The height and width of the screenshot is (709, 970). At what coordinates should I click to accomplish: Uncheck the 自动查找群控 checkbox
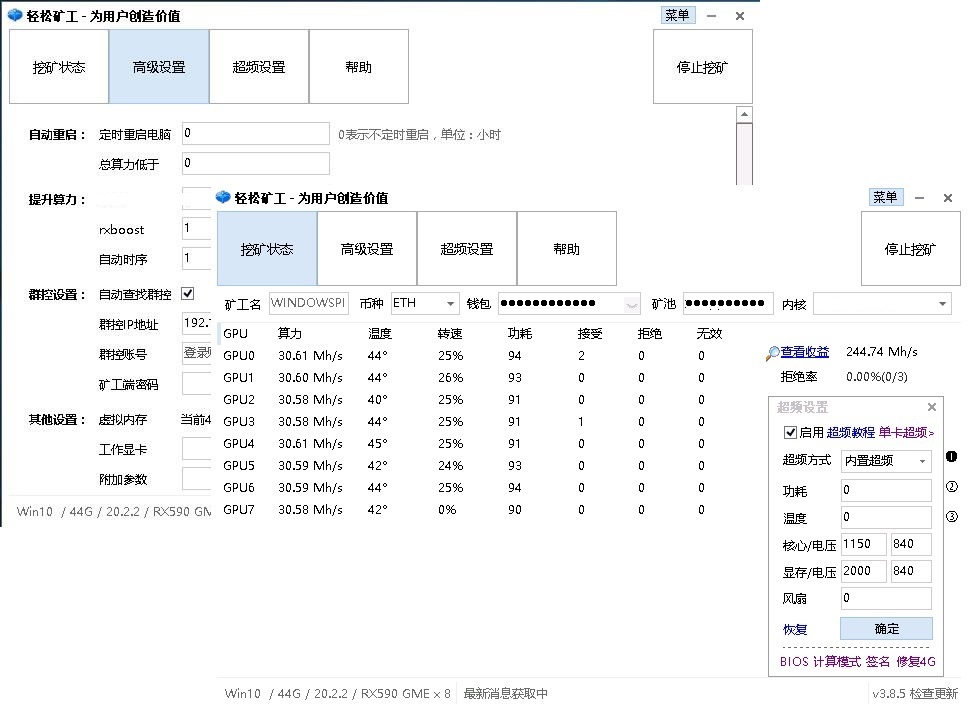[187, 294]
